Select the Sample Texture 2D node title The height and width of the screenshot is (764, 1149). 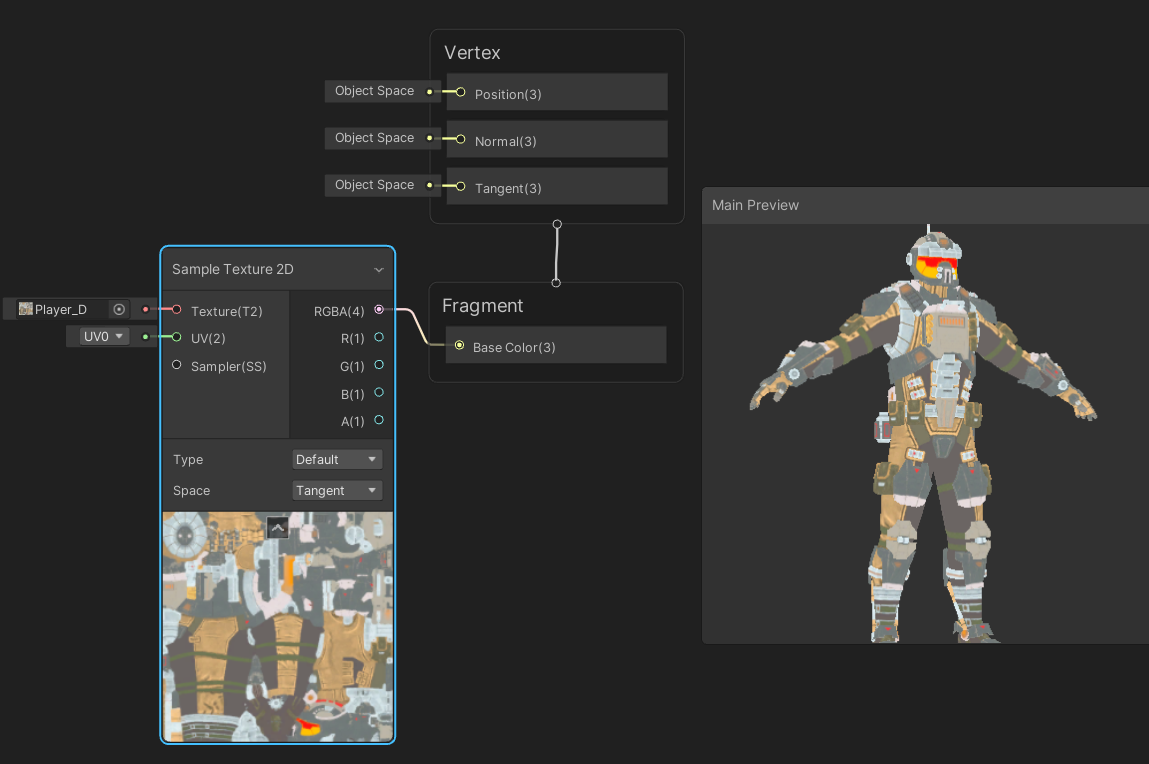pos(233,270)
